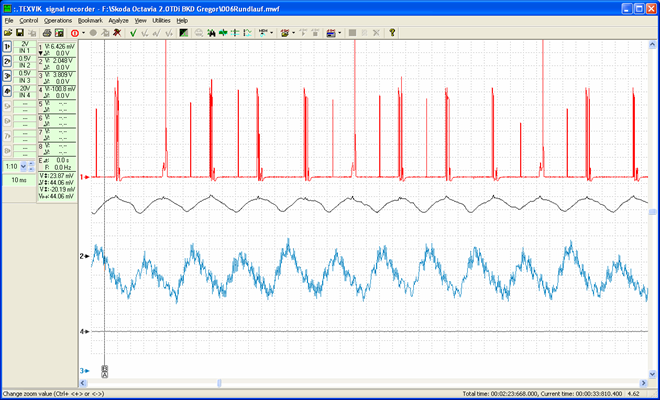Click the cyan measurement markers icon
The width and height of the screenshot is (660, 400).
(x=248, y=32)
